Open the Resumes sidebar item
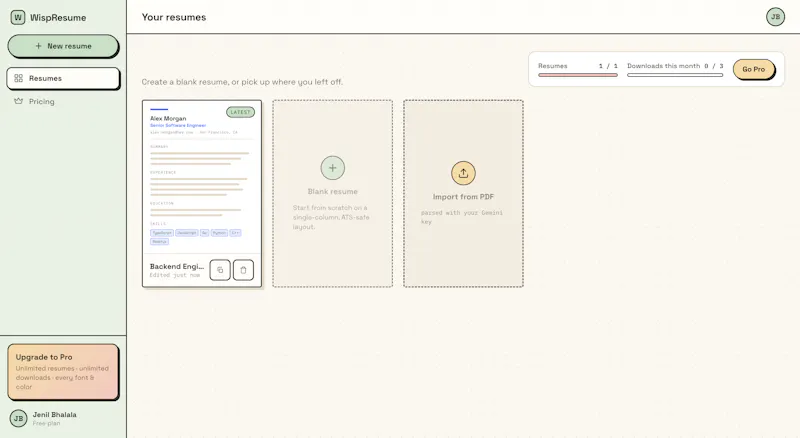 click(x=63, y=78)
